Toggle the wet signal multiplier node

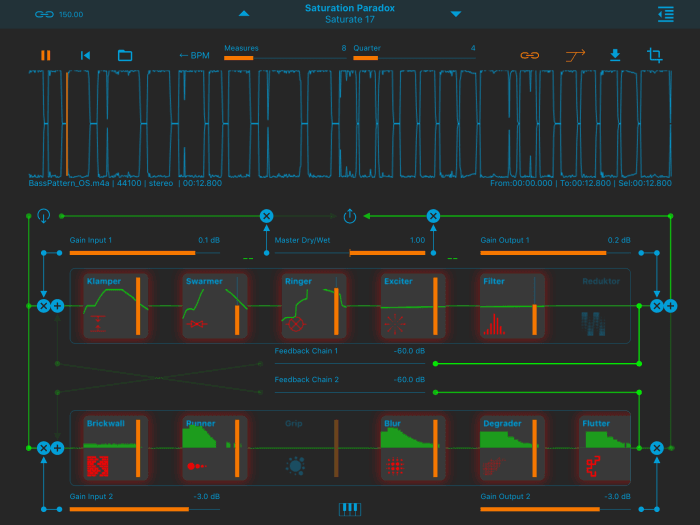click(433, 216)
